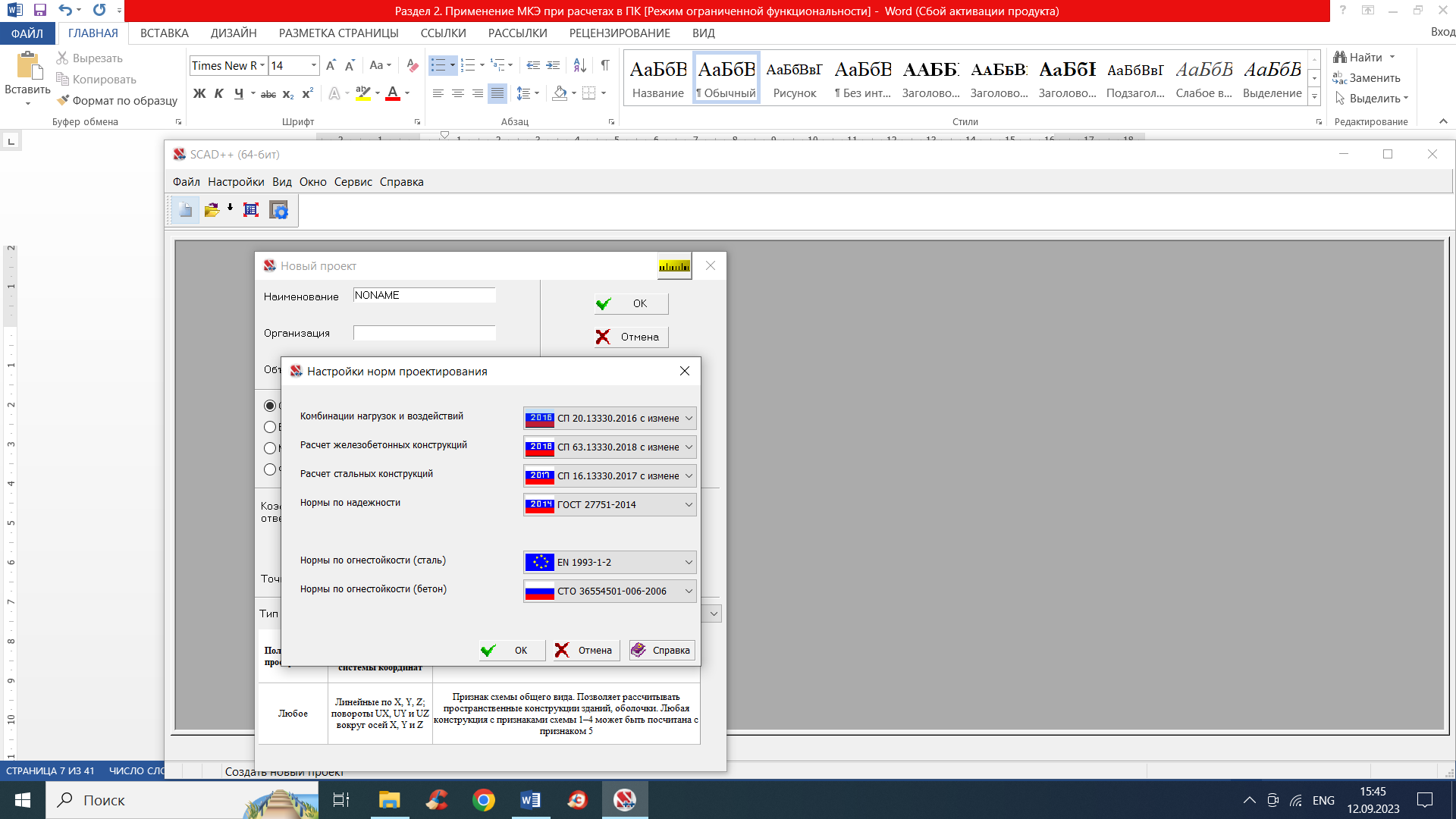
Task: Click Отмена in Настройки норм проектирования dialog
Action: [x=586, y=650]
